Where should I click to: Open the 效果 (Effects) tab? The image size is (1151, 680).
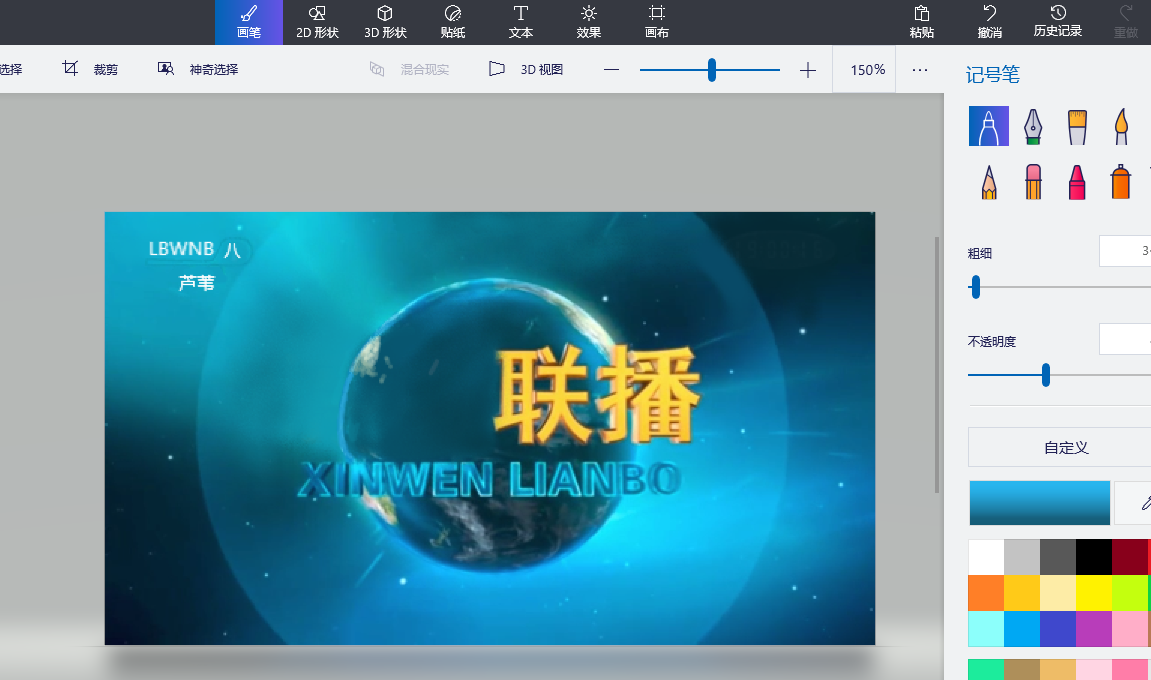click(x=589, y=22)
